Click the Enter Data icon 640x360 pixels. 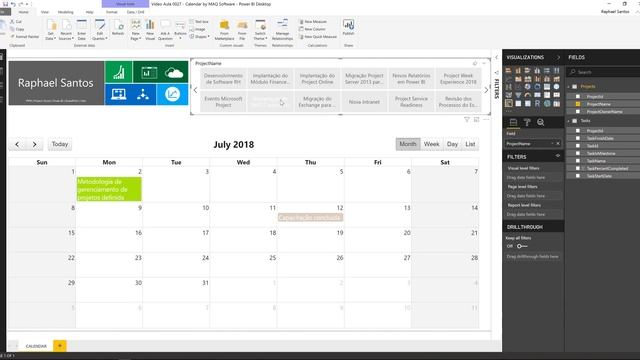coord(82,30)
